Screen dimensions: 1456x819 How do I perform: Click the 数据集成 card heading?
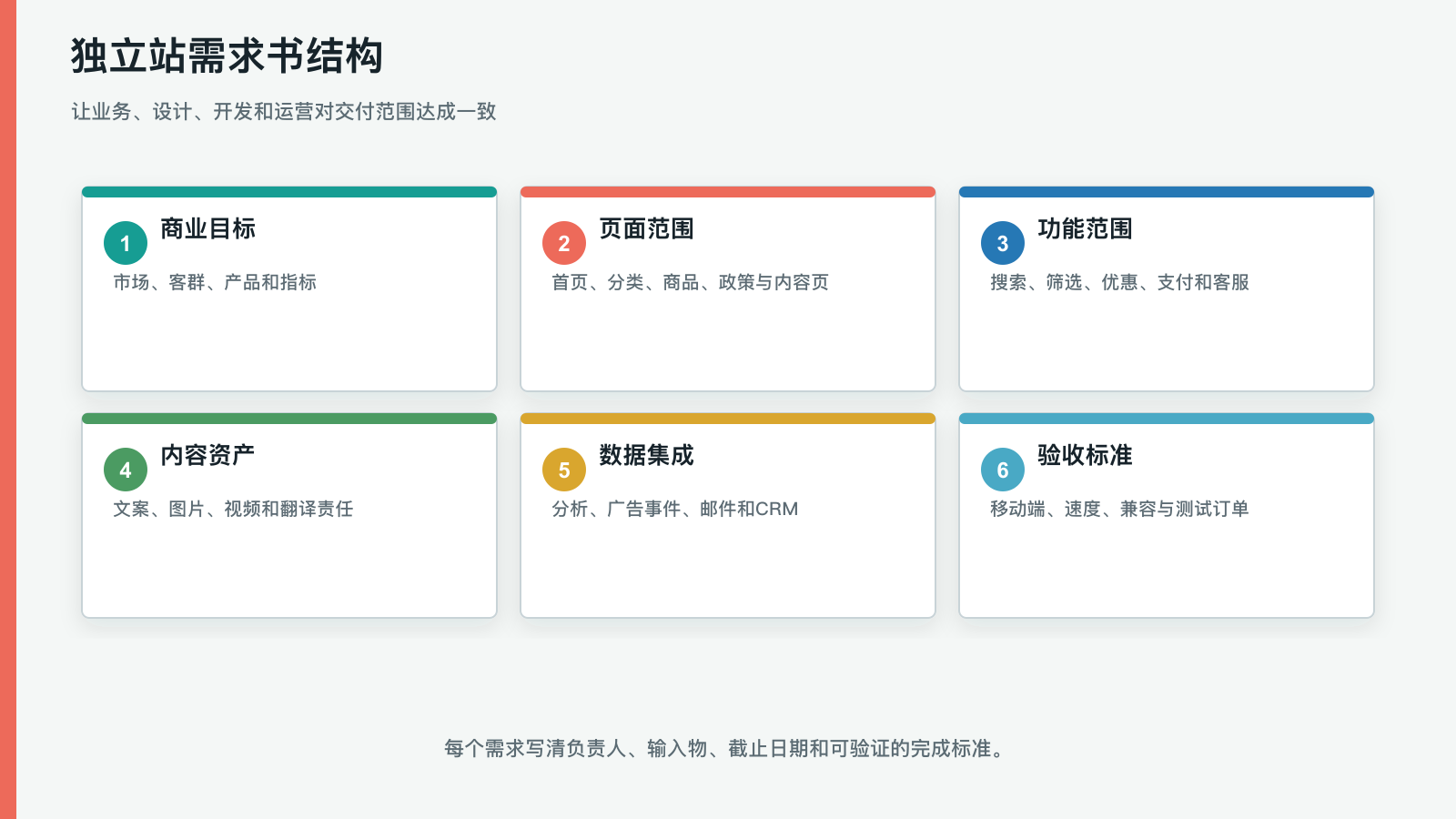tap(646, 455)
